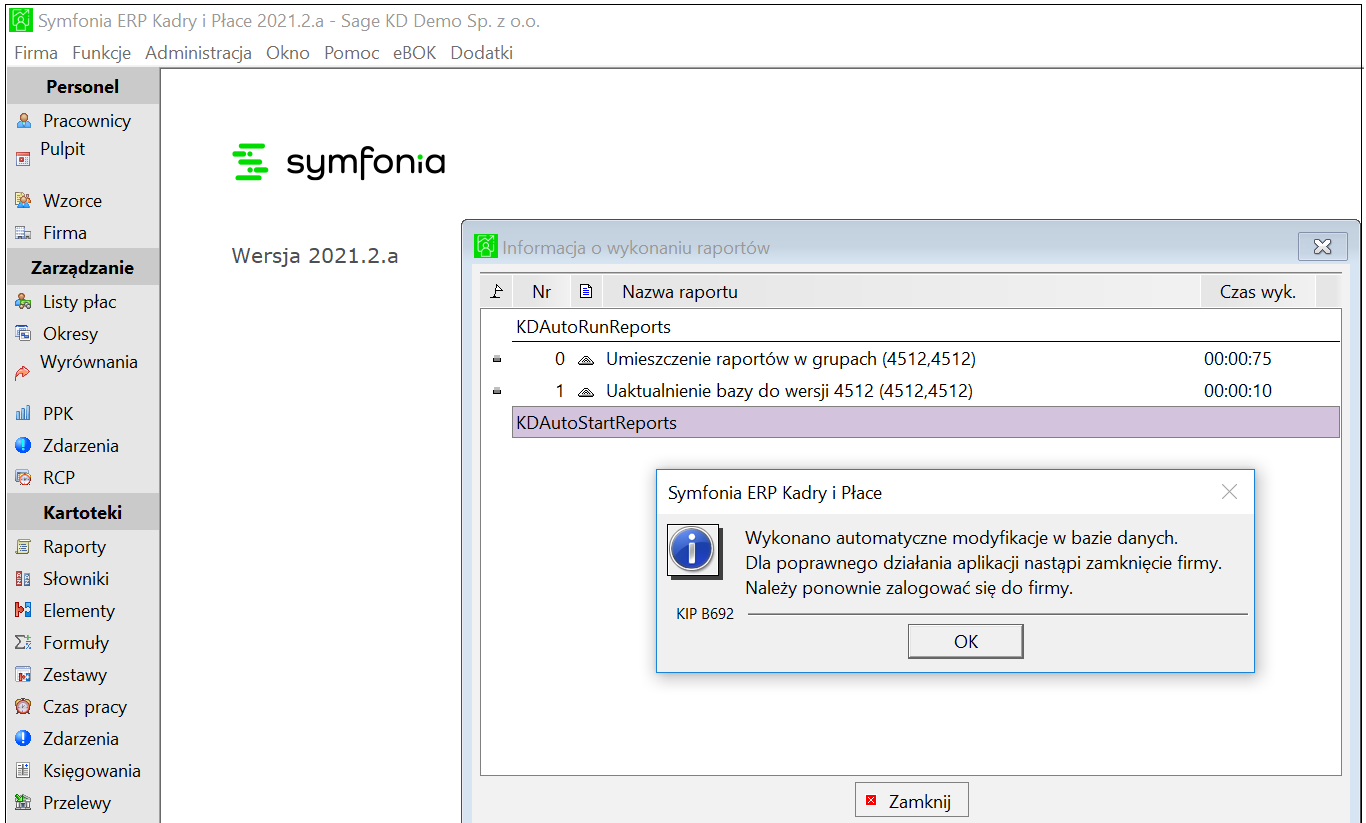Viewport: 1366px width, 823px height.
Task: Open Pracownicy icon in Personel sidebar
Action: (x=24, y=121)
